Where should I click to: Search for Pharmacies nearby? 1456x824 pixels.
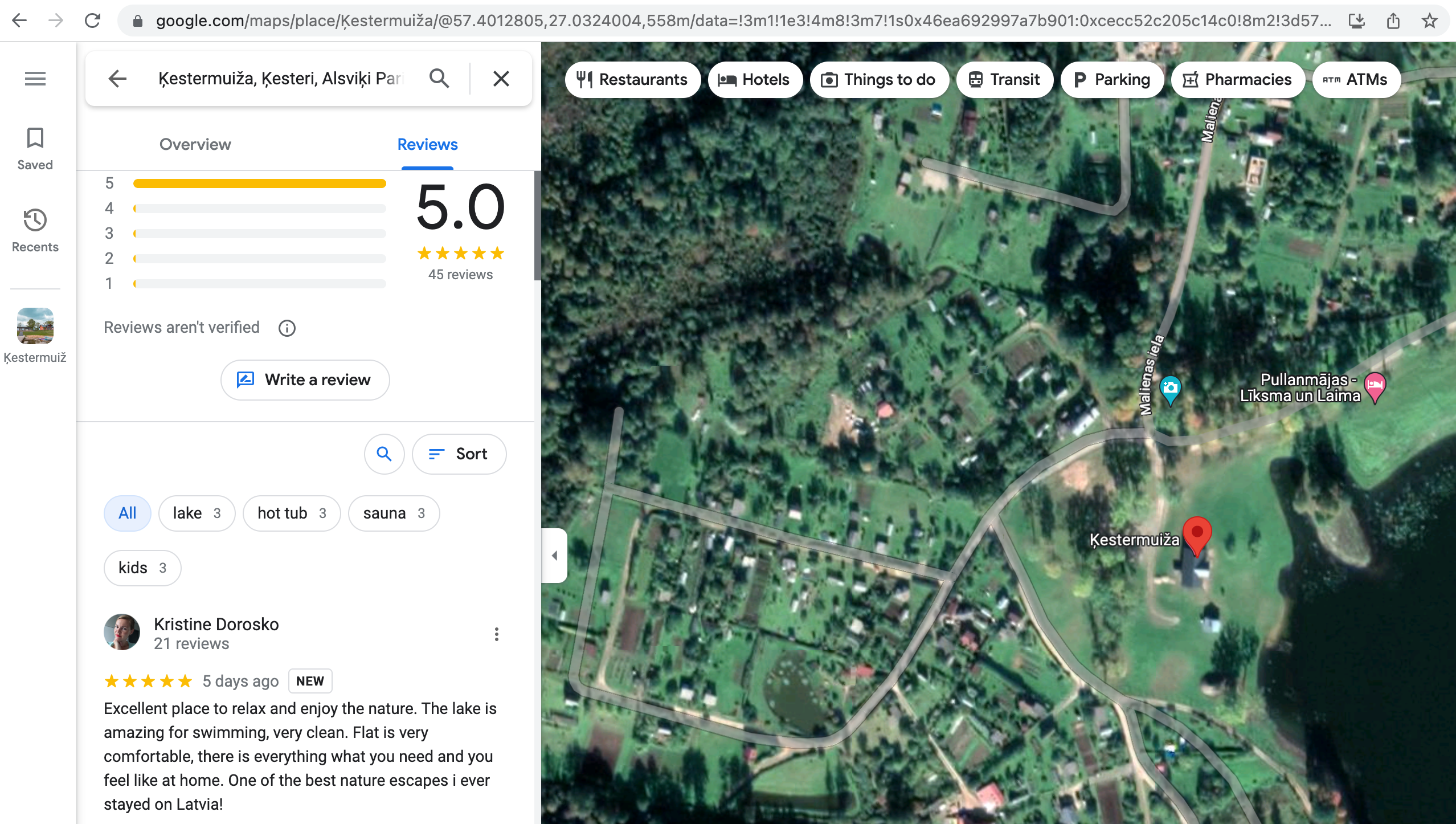(x=1237, y=79)
